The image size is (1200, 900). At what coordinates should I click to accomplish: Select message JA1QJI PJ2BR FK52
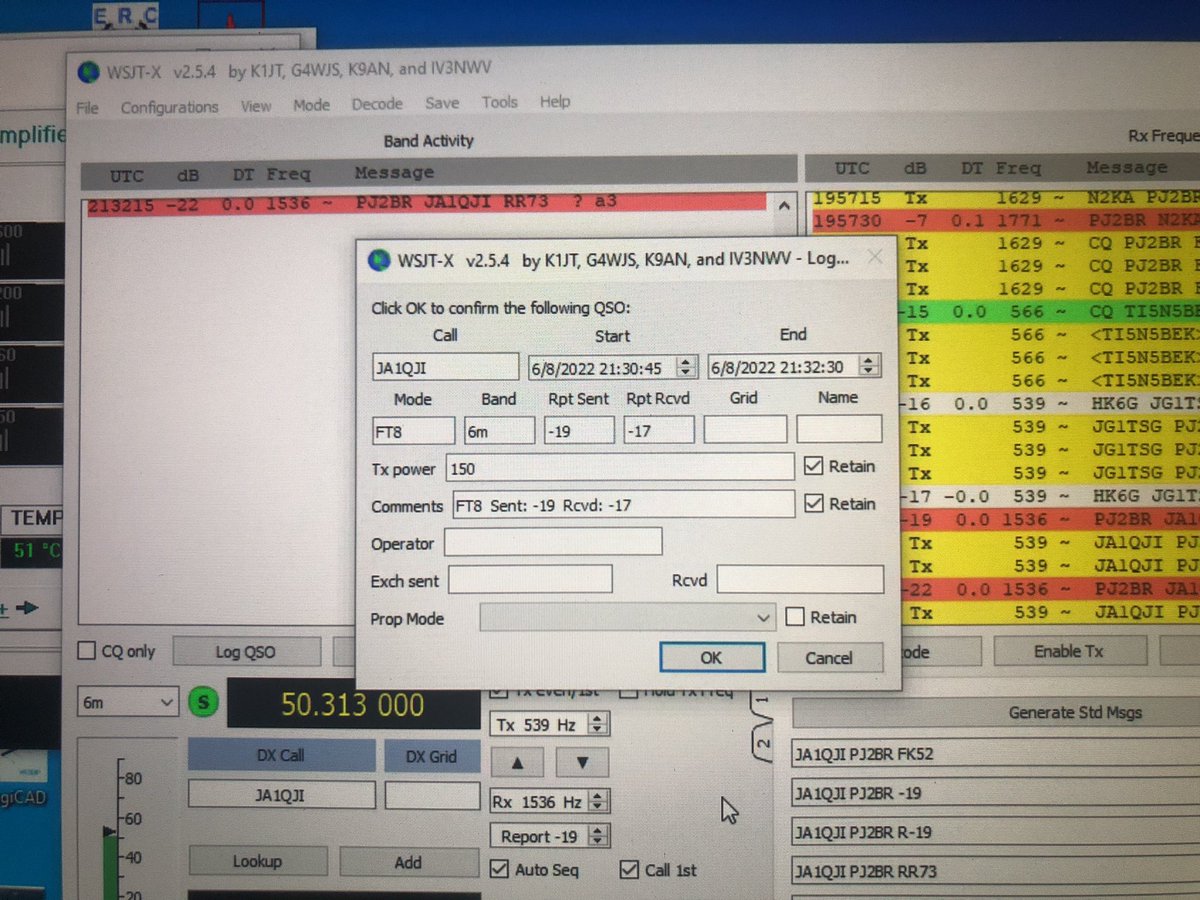point(995,753)
